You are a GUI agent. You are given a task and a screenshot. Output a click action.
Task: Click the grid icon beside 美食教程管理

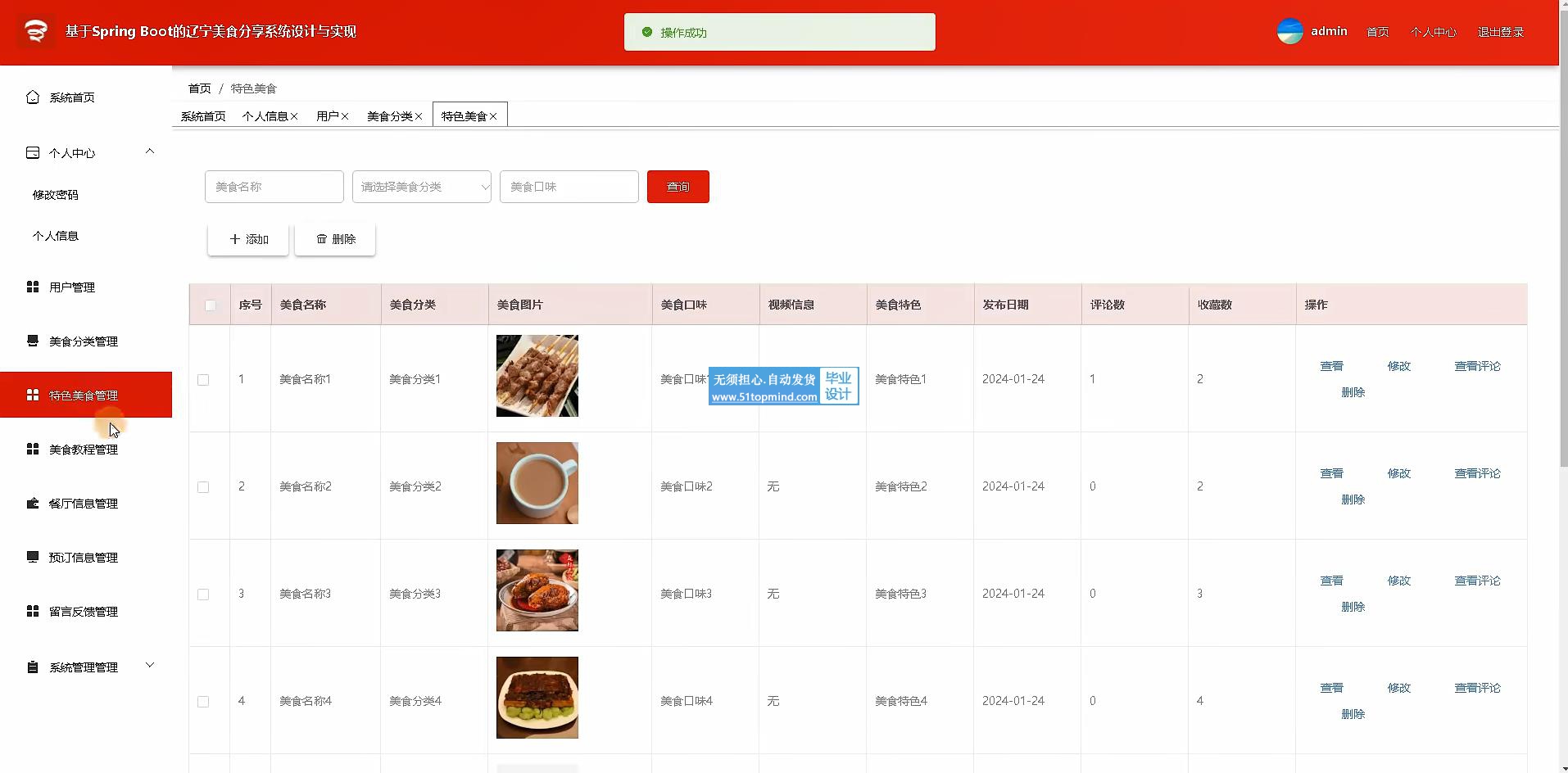pyautogui.click(x=33, y=449)
